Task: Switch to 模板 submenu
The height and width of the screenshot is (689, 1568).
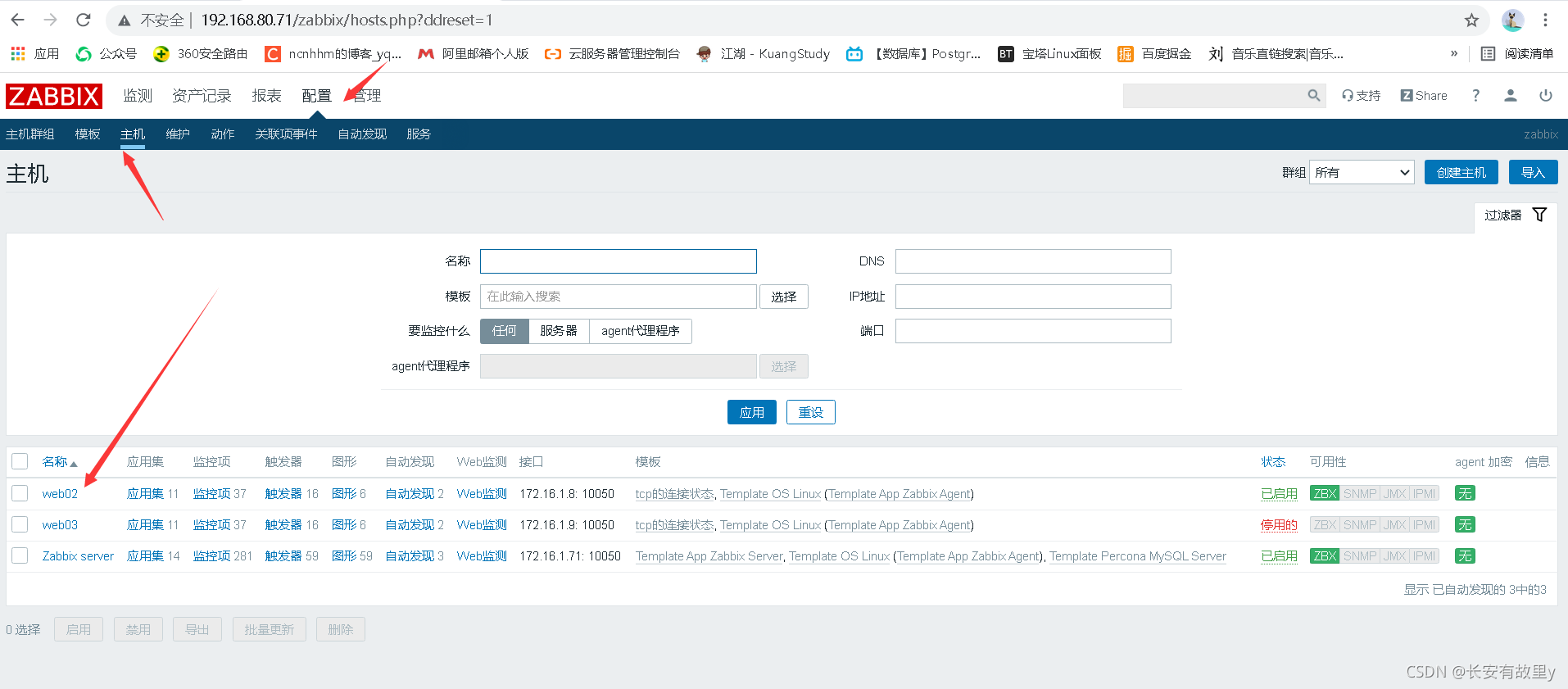Action: click(x=88, y=134)
